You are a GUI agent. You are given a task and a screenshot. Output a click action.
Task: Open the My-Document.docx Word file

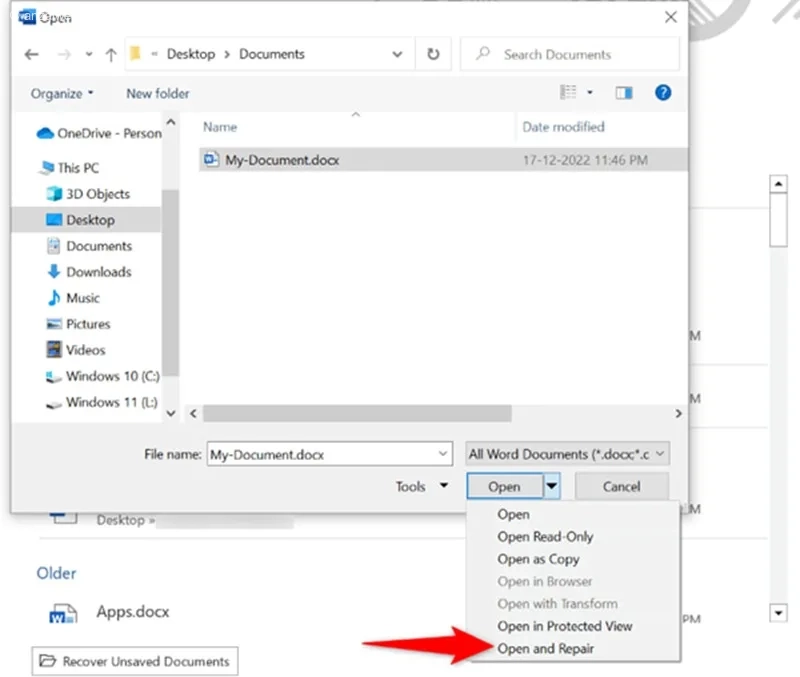[282, 158]
